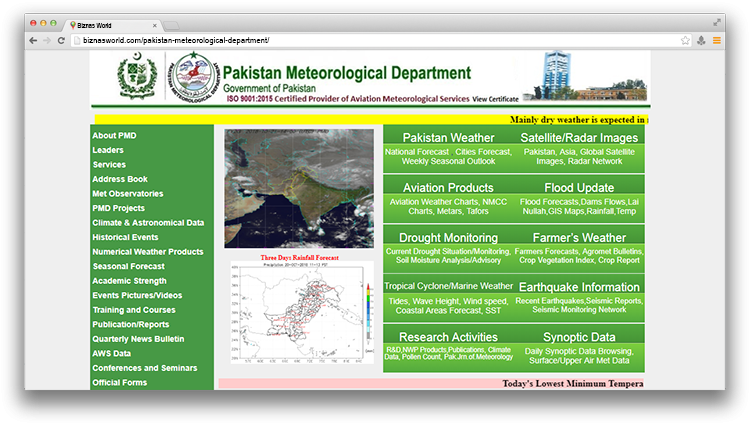Open the Satellite/Radar Images section

tap(579, 137)
